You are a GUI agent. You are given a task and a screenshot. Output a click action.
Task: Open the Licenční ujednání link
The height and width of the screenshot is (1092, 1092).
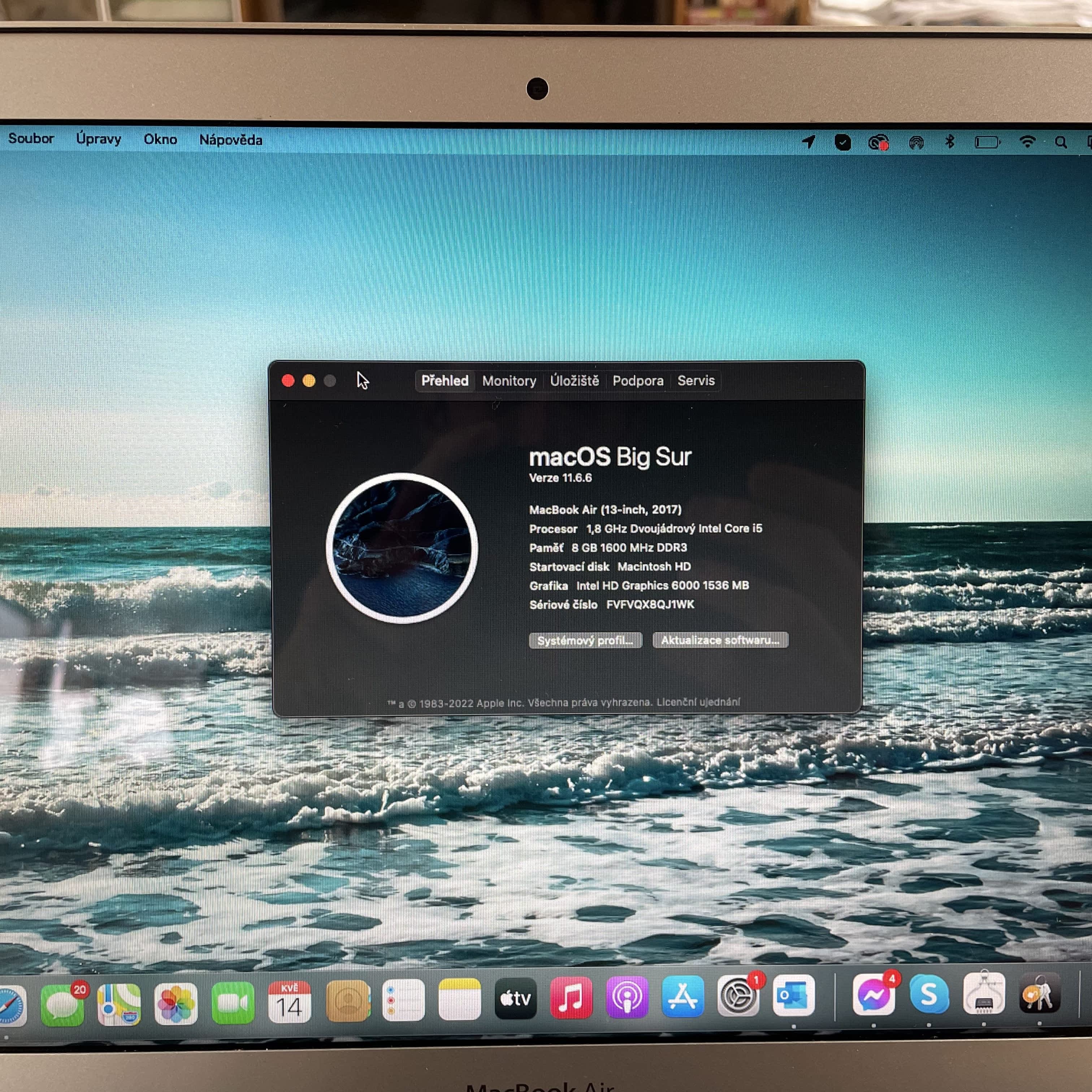point(698,702)
